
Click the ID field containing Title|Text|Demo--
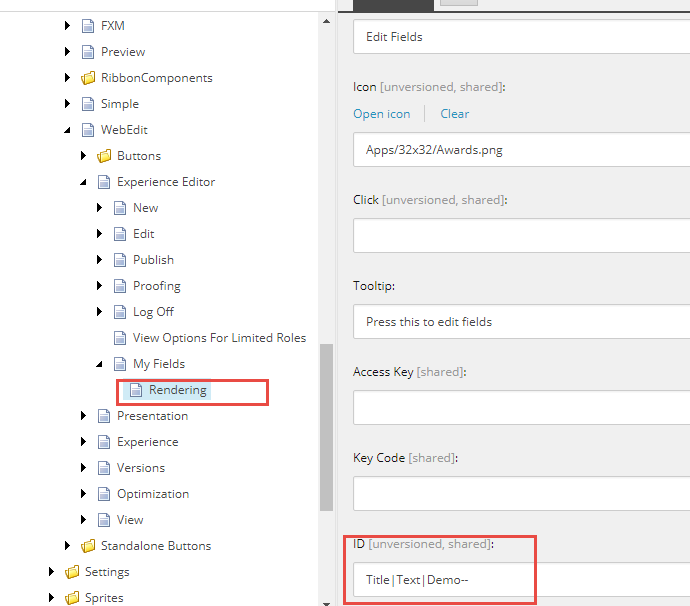pos(520,580)
